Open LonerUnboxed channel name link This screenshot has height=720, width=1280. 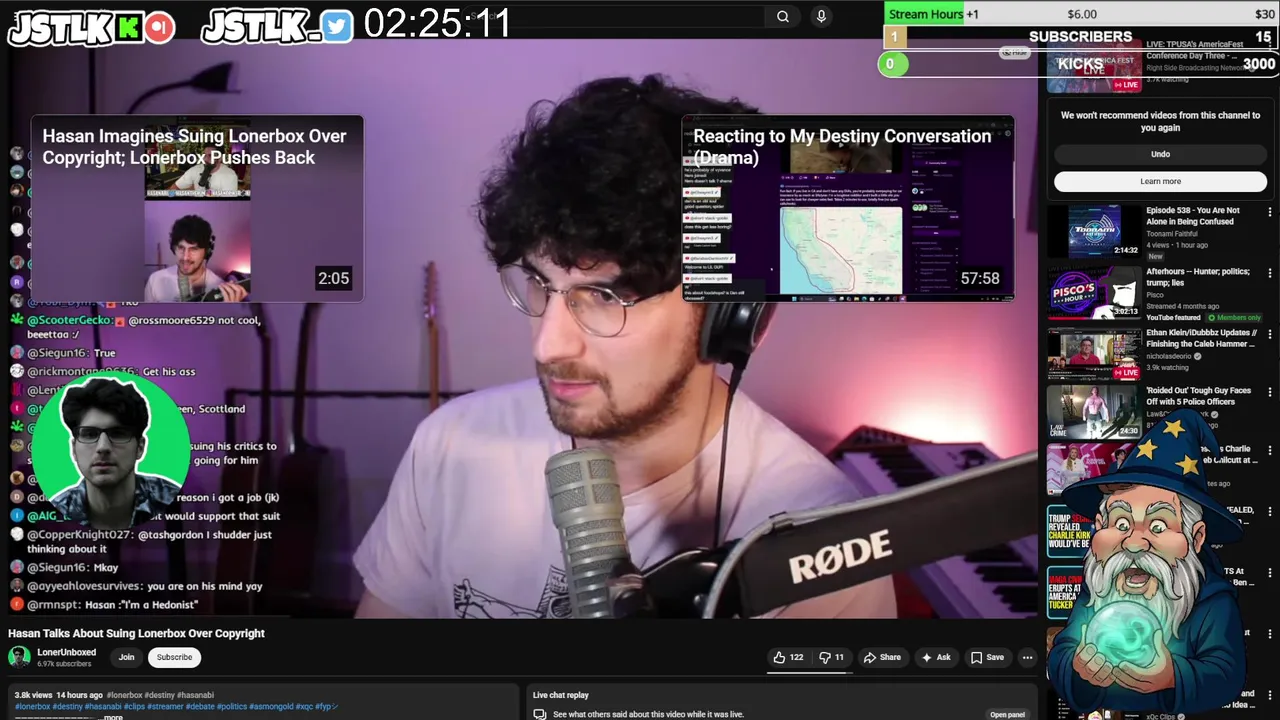click(66, 652)
